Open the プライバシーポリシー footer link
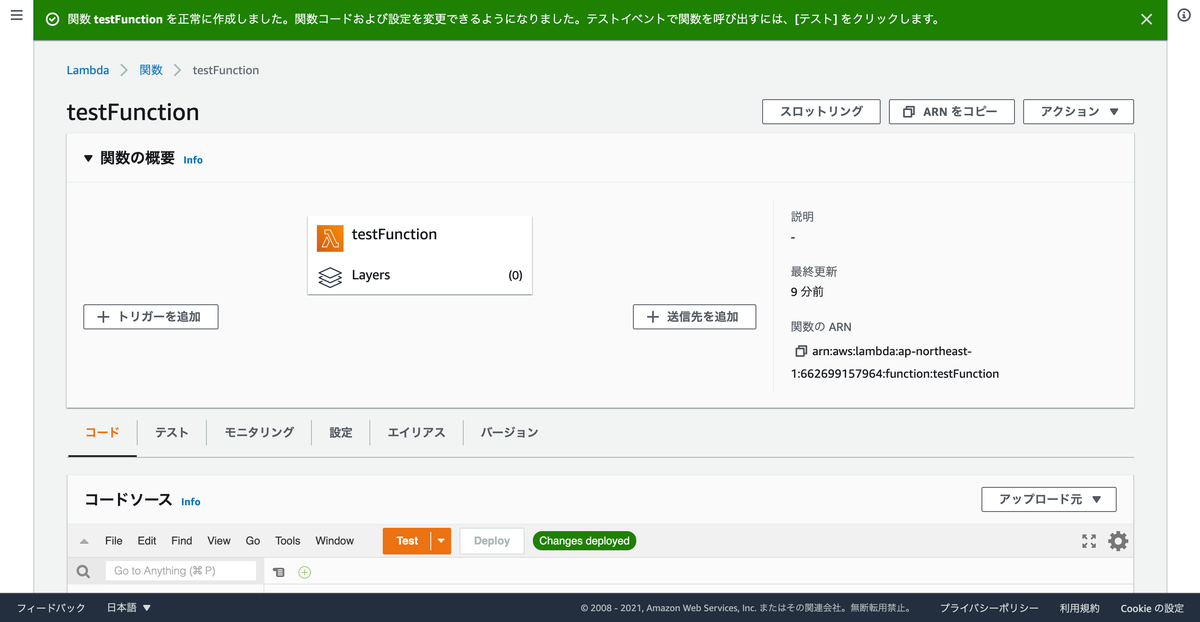Image resolution: width=1200 pixels, height=622 pixels. [989, 607]
